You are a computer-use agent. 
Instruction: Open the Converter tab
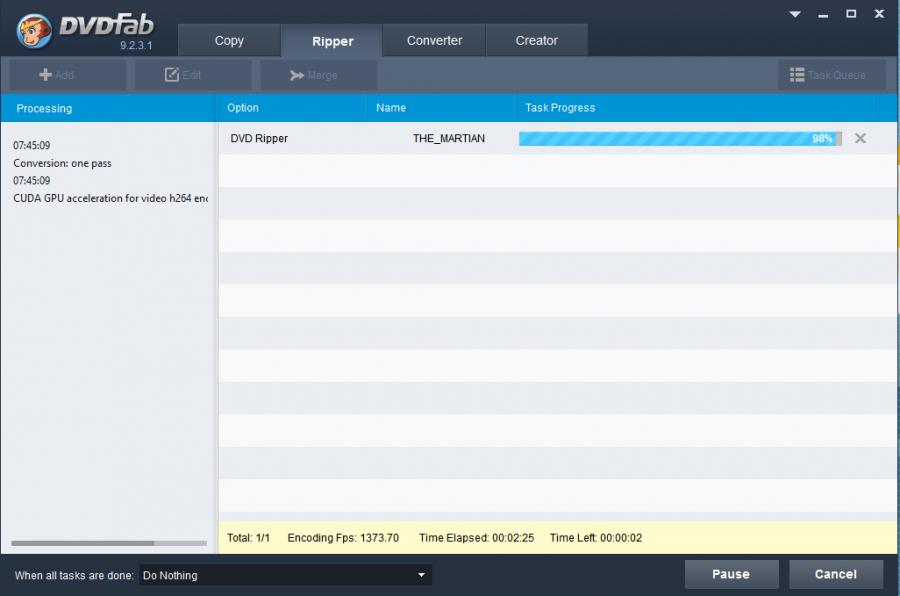tap(434, 40)
